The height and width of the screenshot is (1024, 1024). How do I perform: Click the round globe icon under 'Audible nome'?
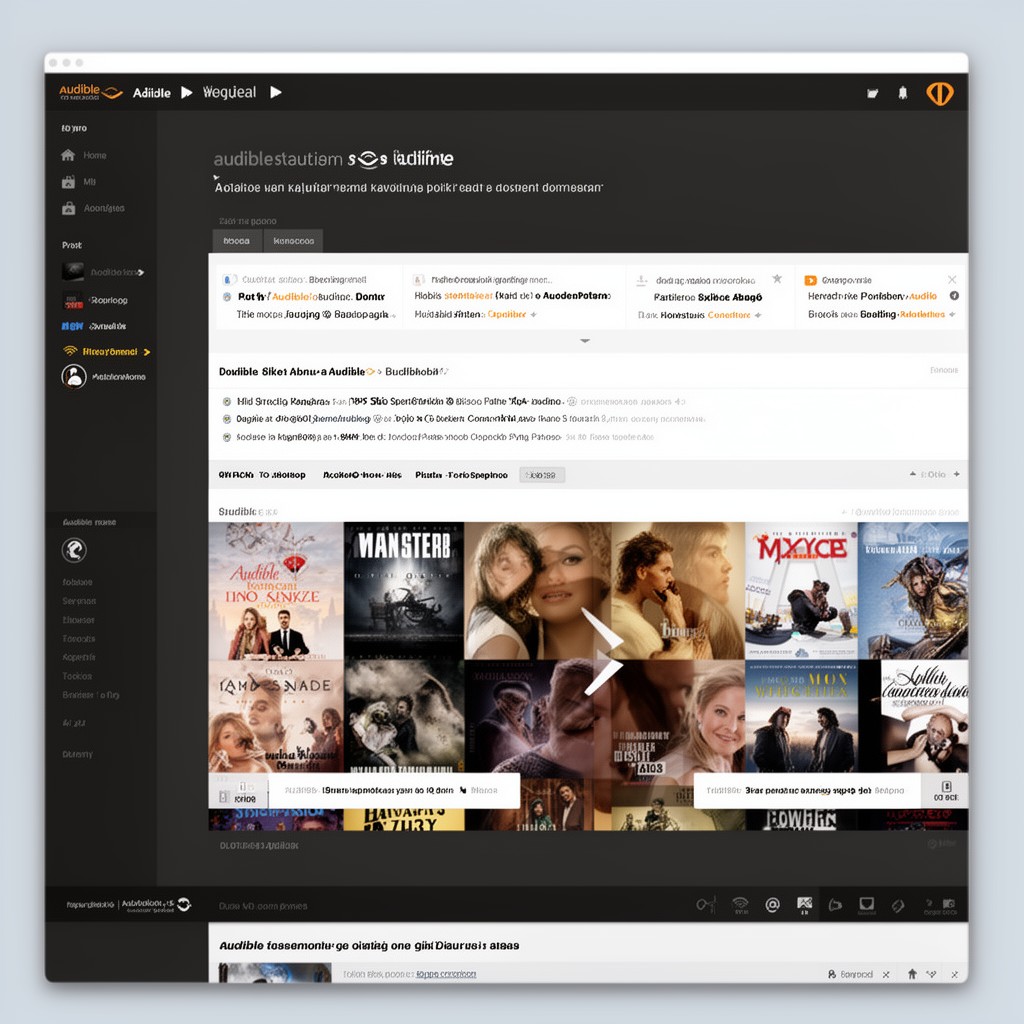coord(74,551)
